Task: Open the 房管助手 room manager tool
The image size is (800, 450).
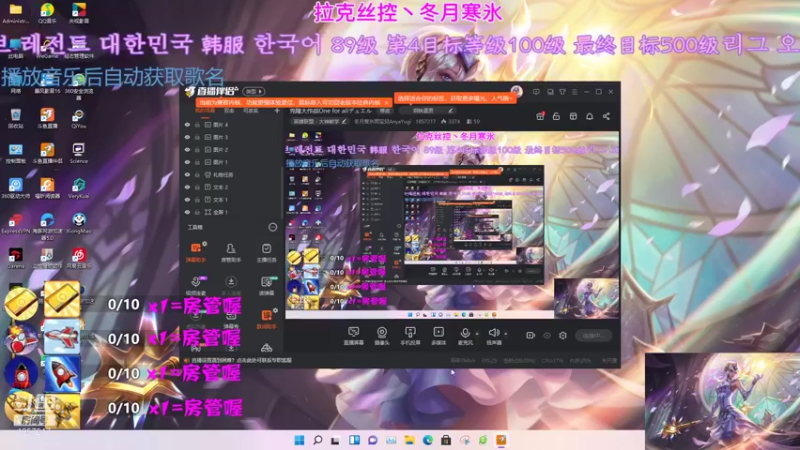Action: (231, 253)
